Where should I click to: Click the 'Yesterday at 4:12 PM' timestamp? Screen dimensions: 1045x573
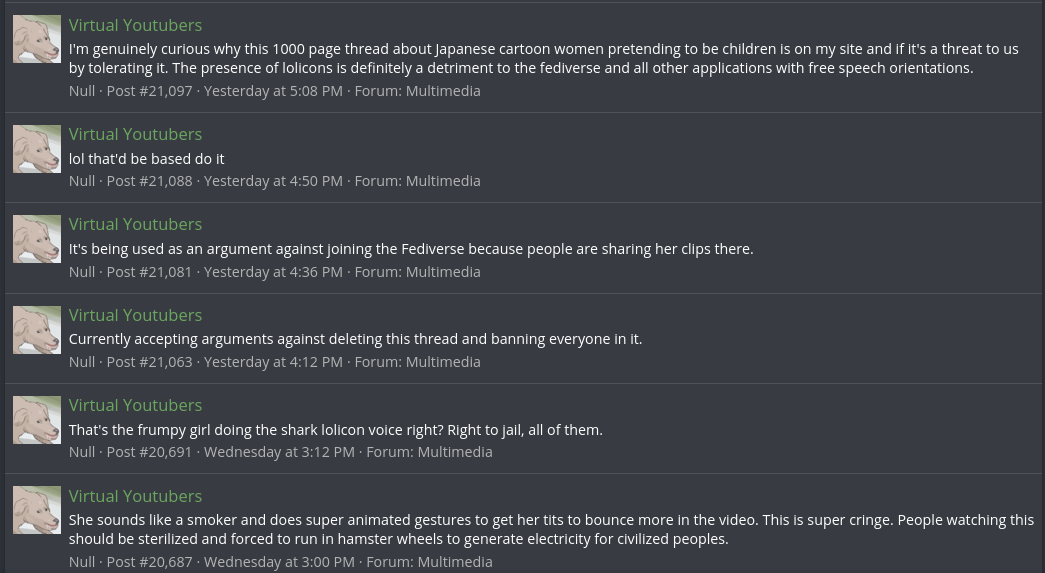click(x=273, y=362)
